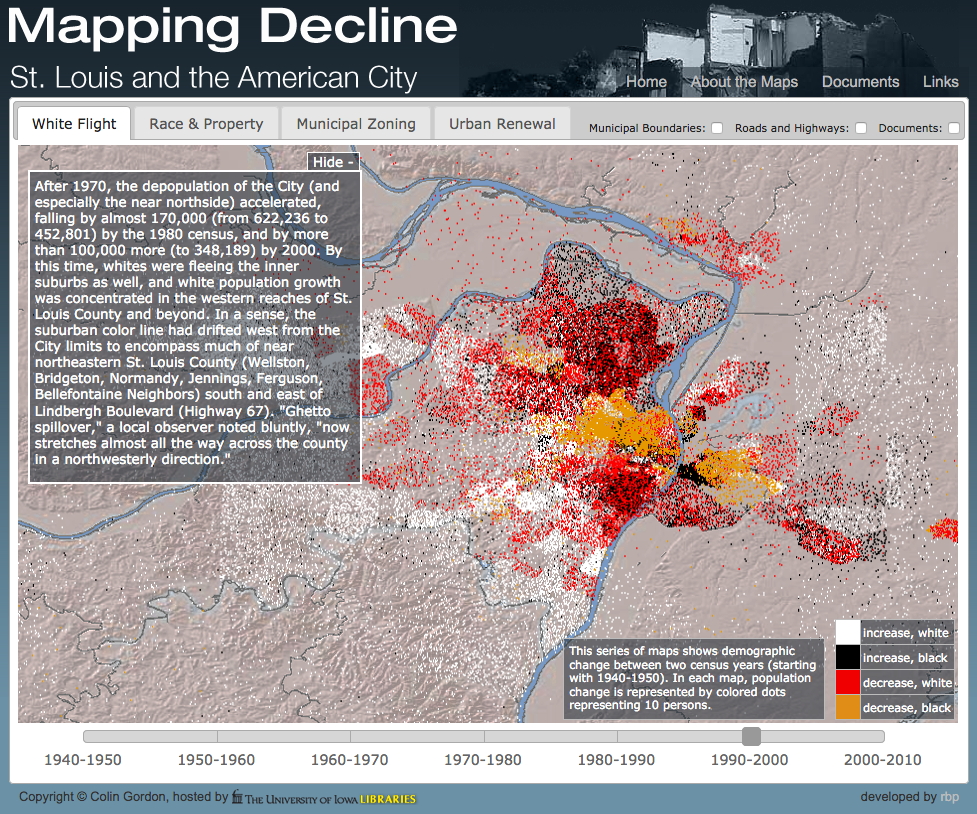This screenshot has width=977, height=814.
Task: Click the 'decrease, black' legend label
Action: click(907, 707)
